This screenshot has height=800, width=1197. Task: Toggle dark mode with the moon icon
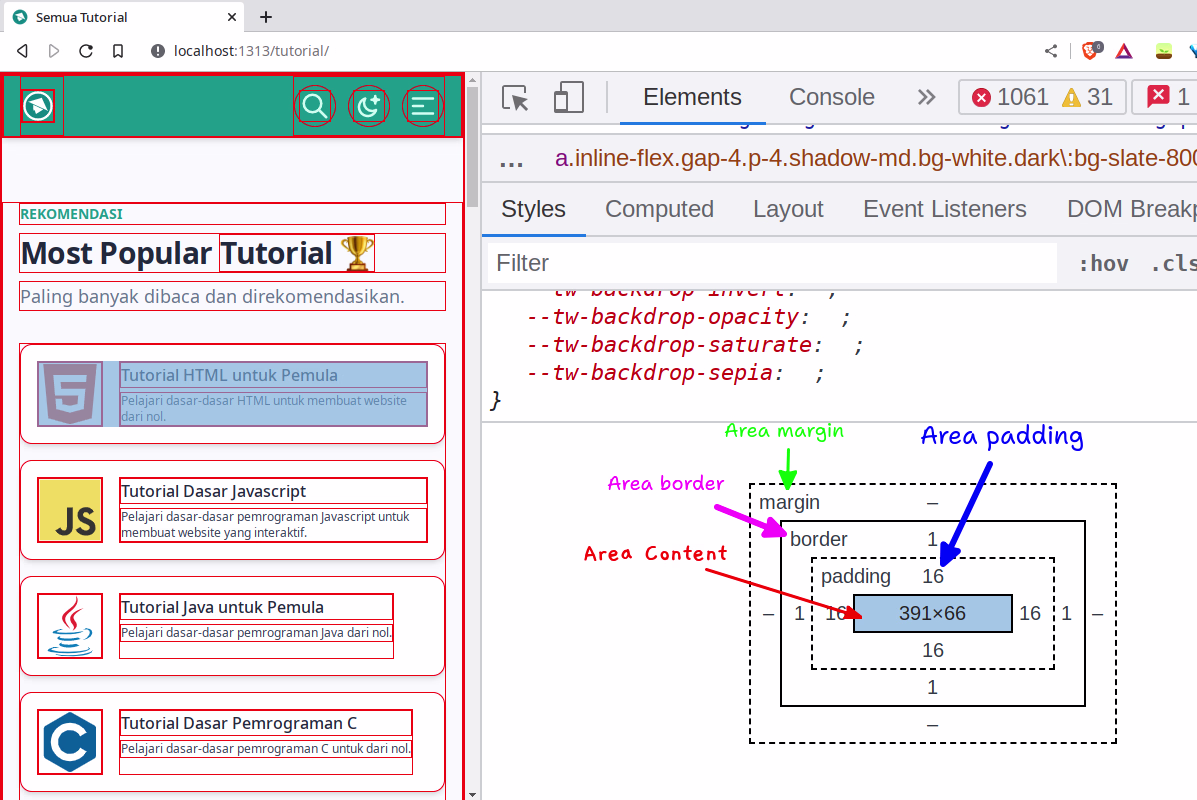[369, 105]
